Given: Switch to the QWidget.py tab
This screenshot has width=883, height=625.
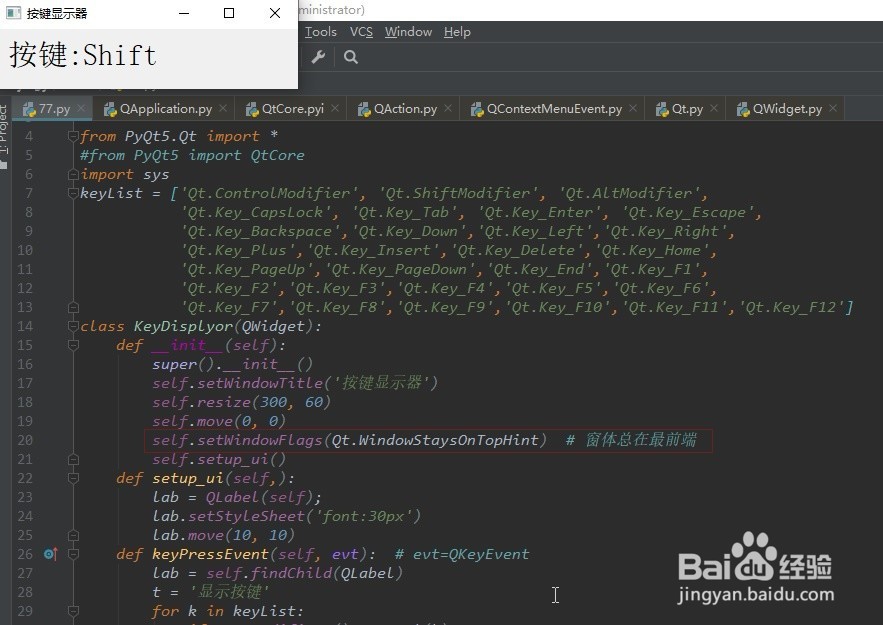Looking at the screenshot, I should pos(787,109).
